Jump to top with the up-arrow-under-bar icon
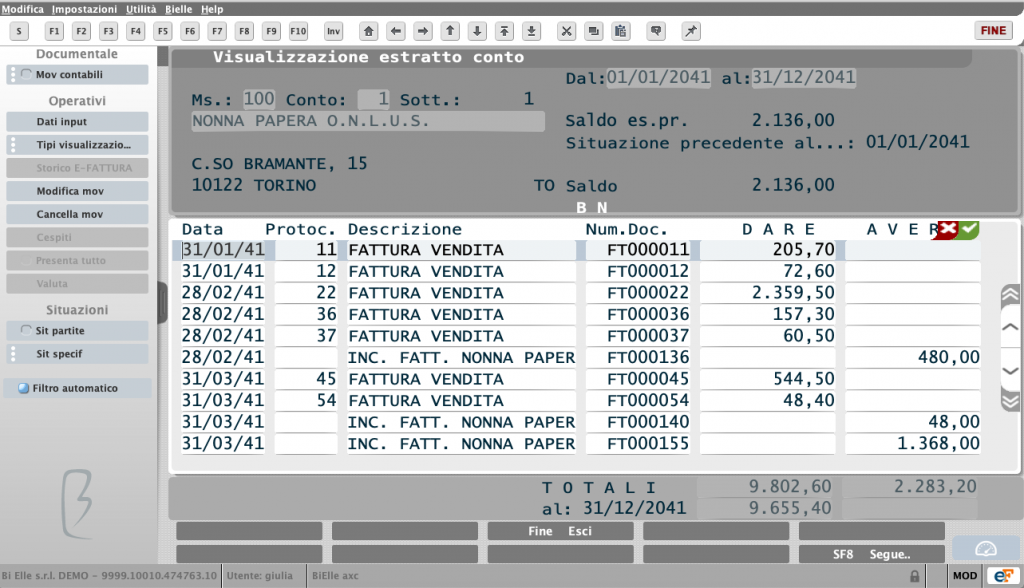Image resolution: width=1024 pixels, height=588 pixels. click(x=505, y=31)
